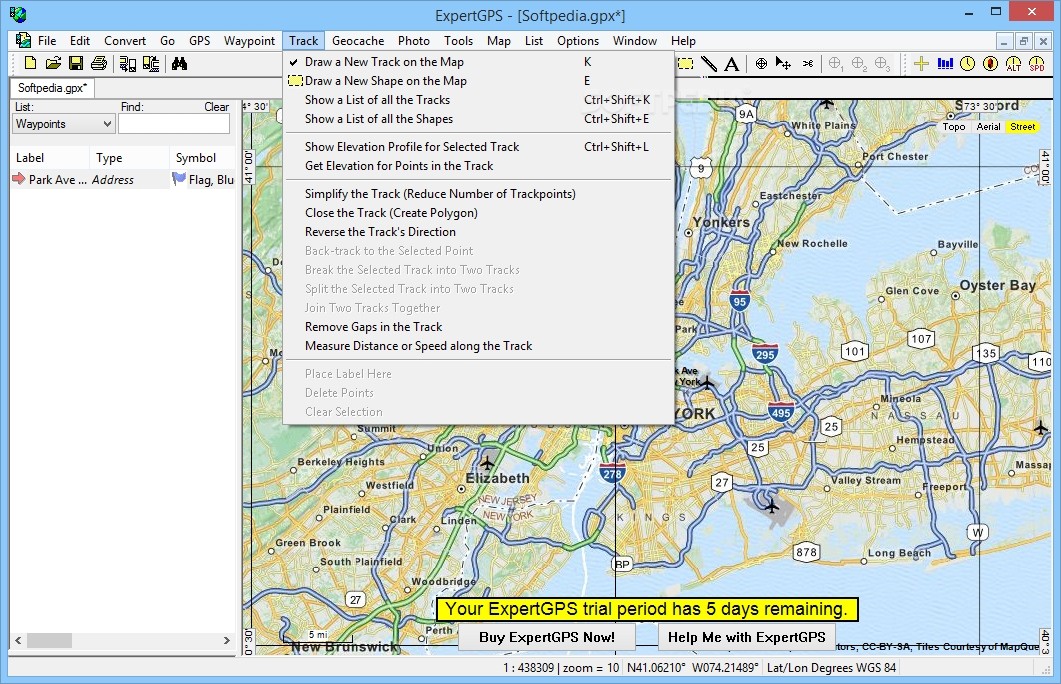The image size is (1061, 684).
Task: Open the Waypoint menu
Action: click(249, 41)
